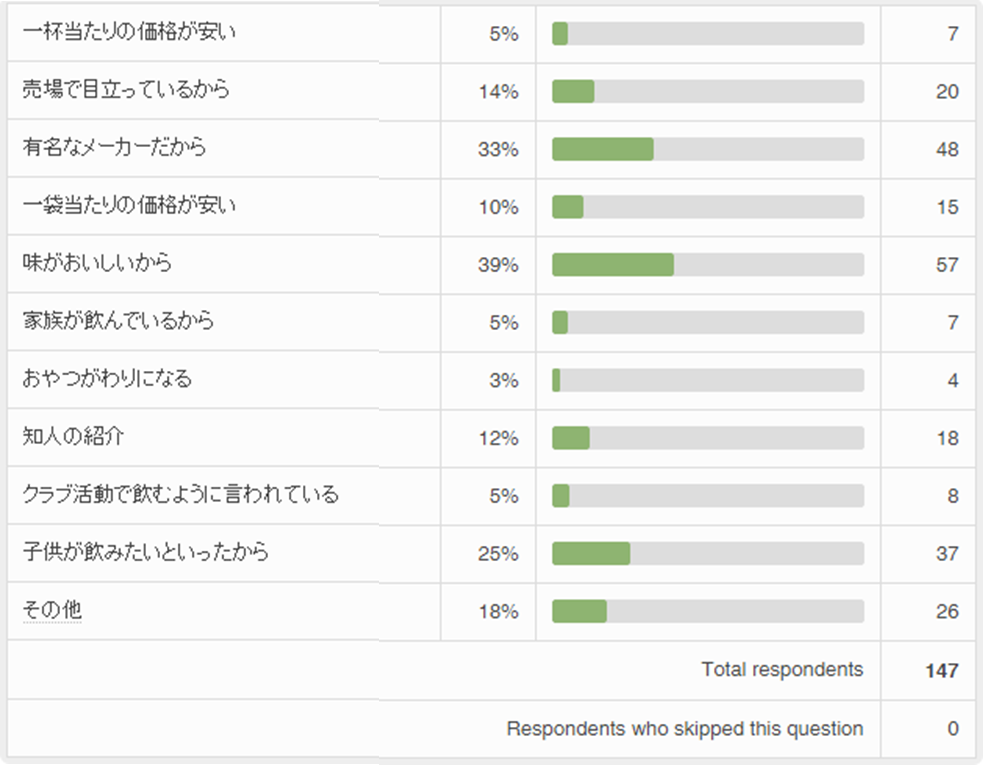Click Respondents who skipped this question text
The height and width of the screenshot is (765, 983).
tap(685, 729)
